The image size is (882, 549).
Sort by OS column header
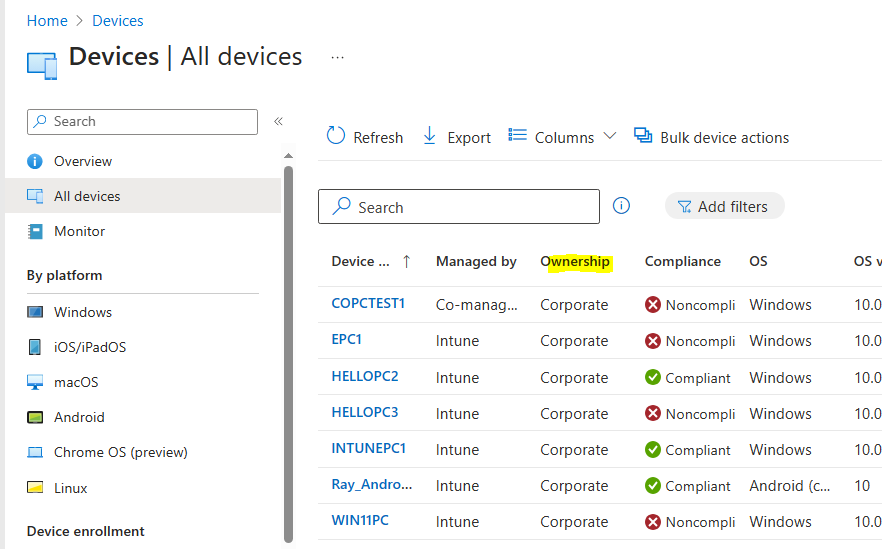[758, 262]
